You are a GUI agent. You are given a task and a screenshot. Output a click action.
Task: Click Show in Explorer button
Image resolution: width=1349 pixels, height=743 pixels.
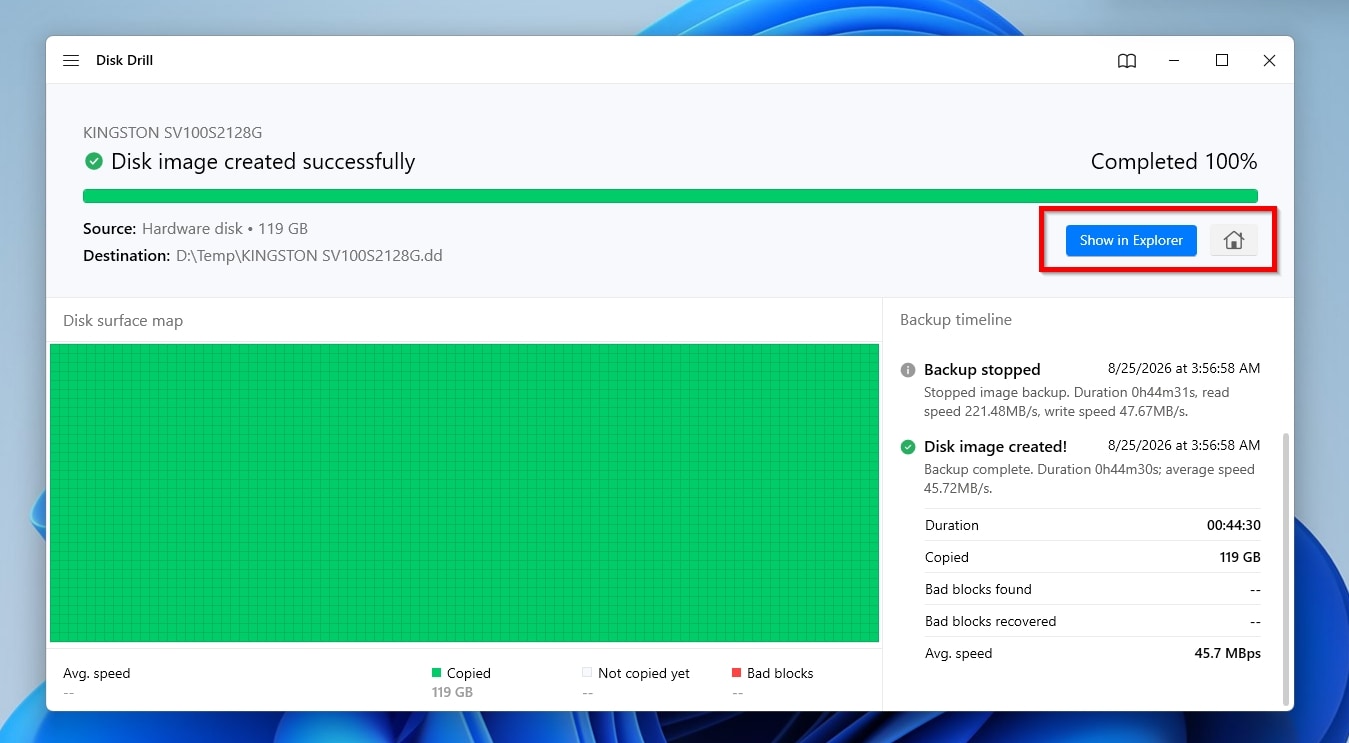pyautogui.click(x=1131, y=240)
